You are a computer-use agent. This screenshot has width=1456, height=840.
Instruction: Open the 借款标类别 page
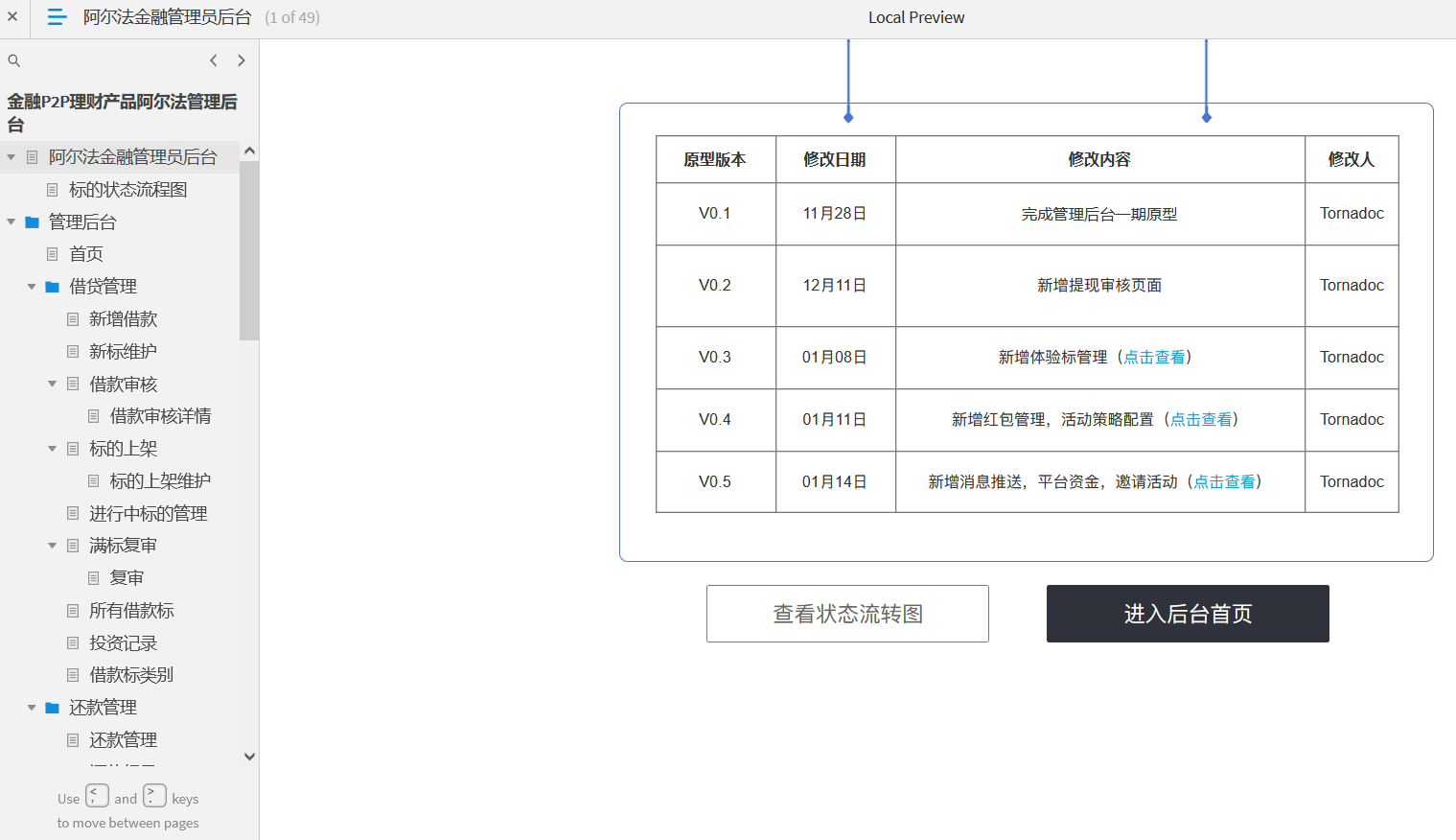coord(131,675)
